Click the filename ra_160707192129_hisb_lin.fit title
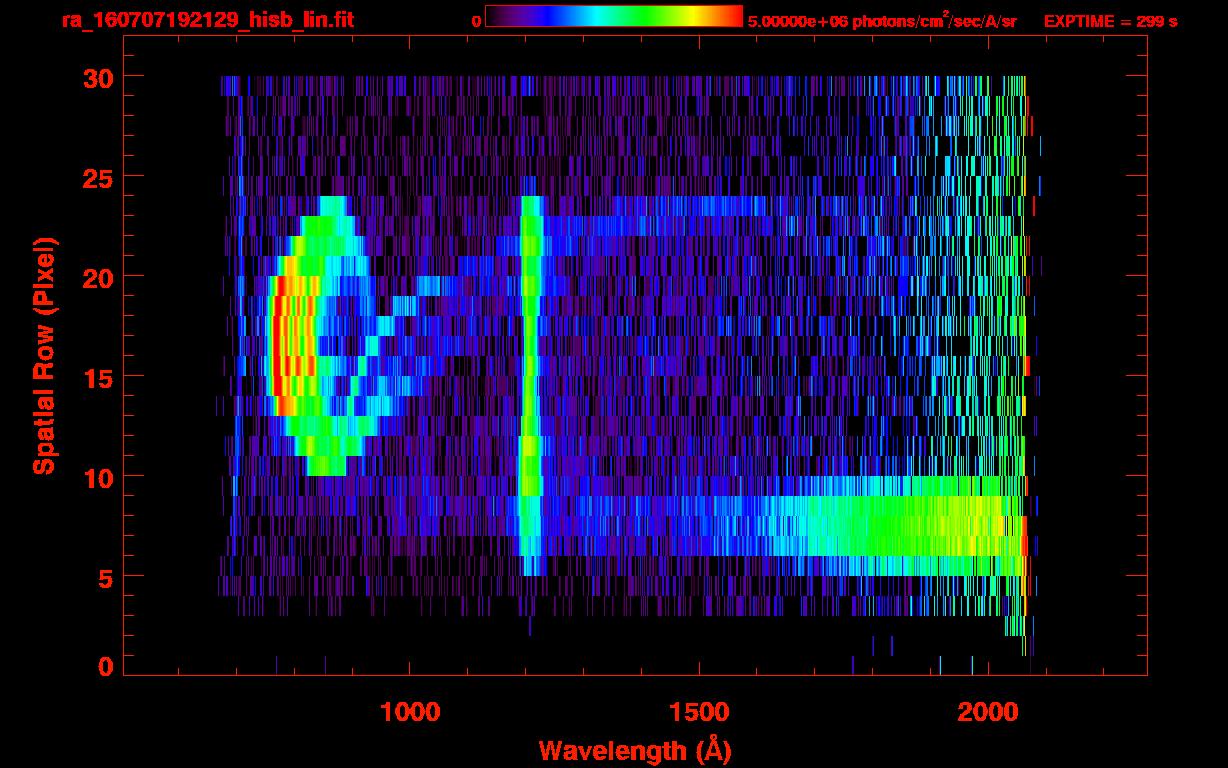 click(206, 20)
